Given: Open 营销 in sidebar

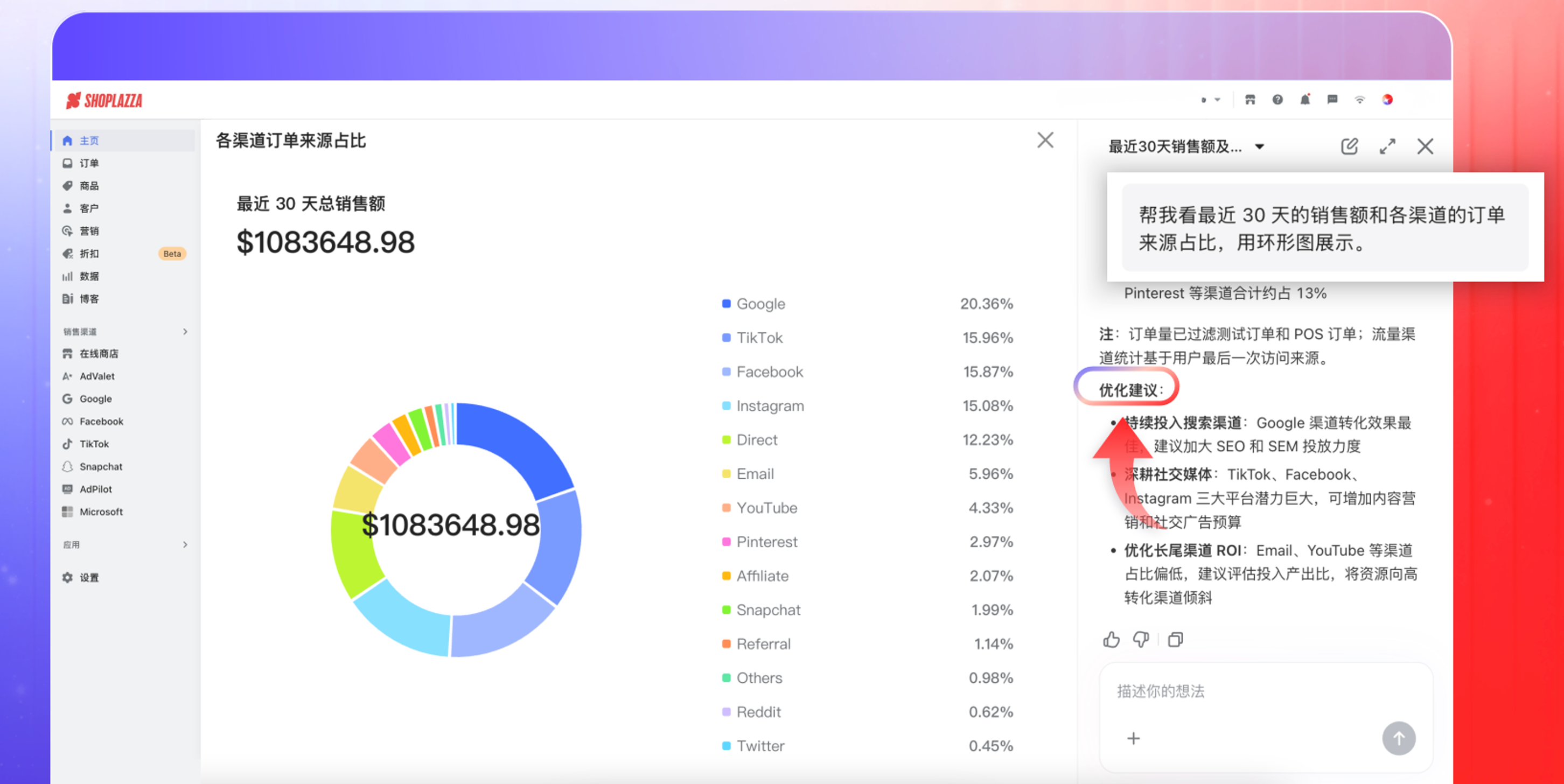Looking at the screenshot, I should (x=124, y=230).
